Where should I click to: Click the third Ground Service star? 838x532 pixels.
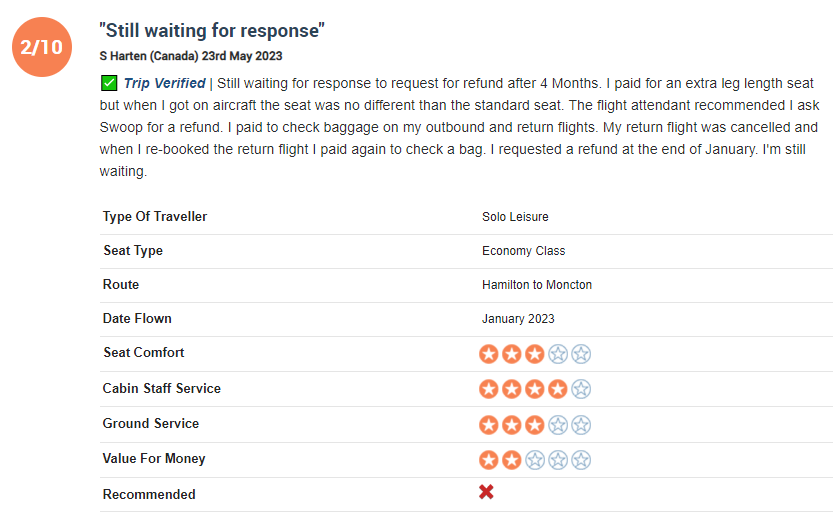[534, 425]
